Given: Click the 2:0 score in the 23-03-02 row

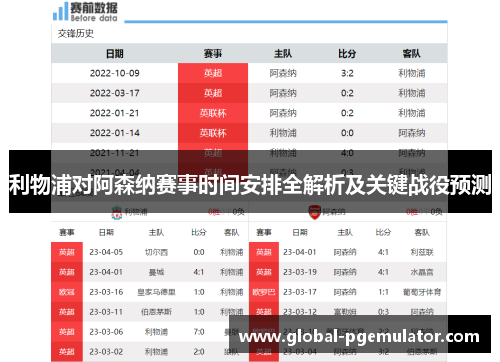Looking at the screenshot, I should click(199, 352).
